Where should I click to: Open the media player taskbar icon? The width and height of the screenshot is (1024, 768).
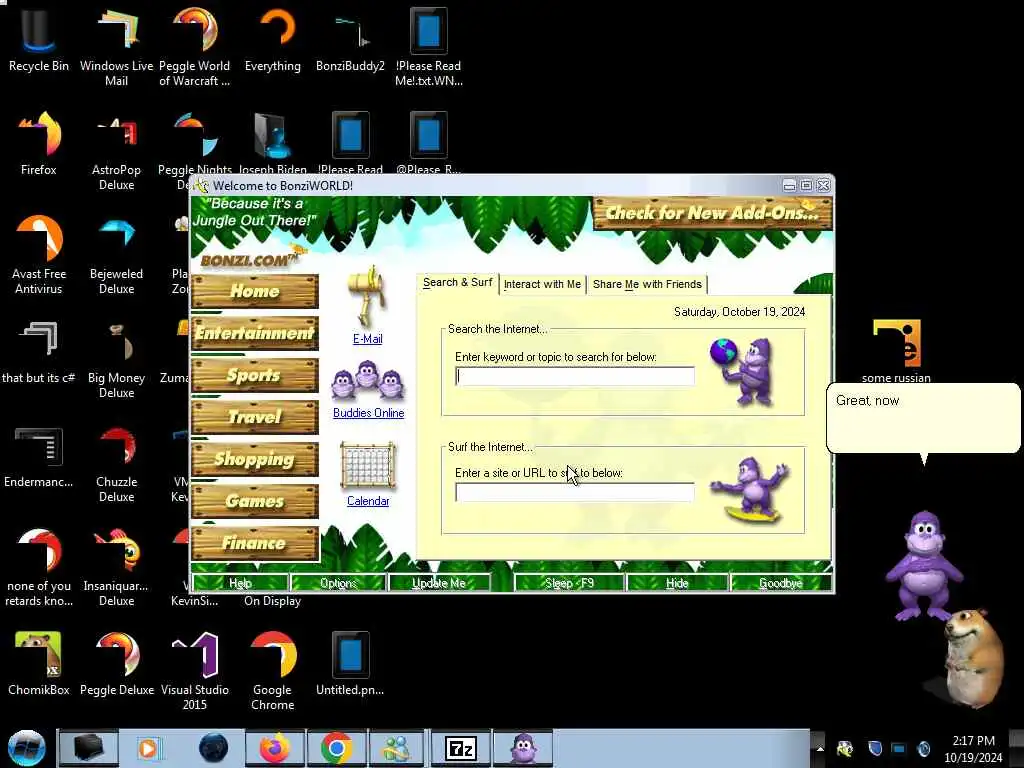coord(148,748)
